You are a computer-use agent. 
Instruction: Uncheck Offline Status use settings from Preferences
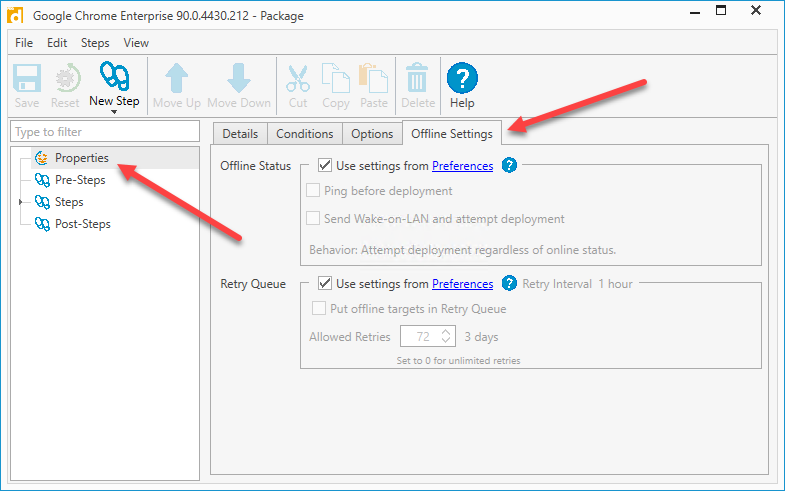click(x=325, y=165)
